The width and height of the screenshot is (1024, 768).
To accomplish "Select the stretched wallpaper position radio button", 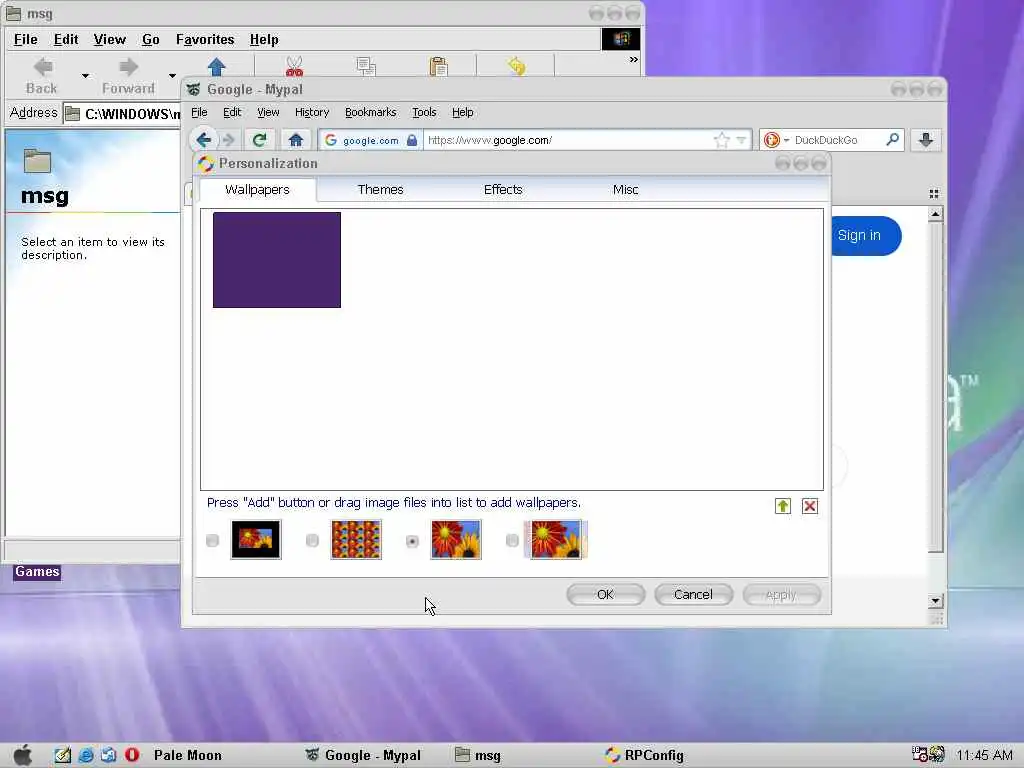I will pyautogui.click(x=412, y=541).
